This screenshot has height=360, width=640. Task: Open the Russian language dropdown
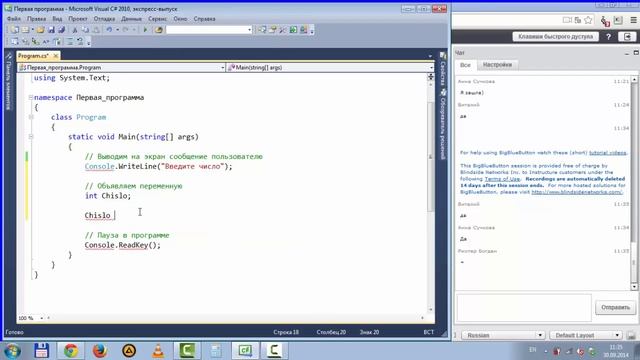(503, 335)
